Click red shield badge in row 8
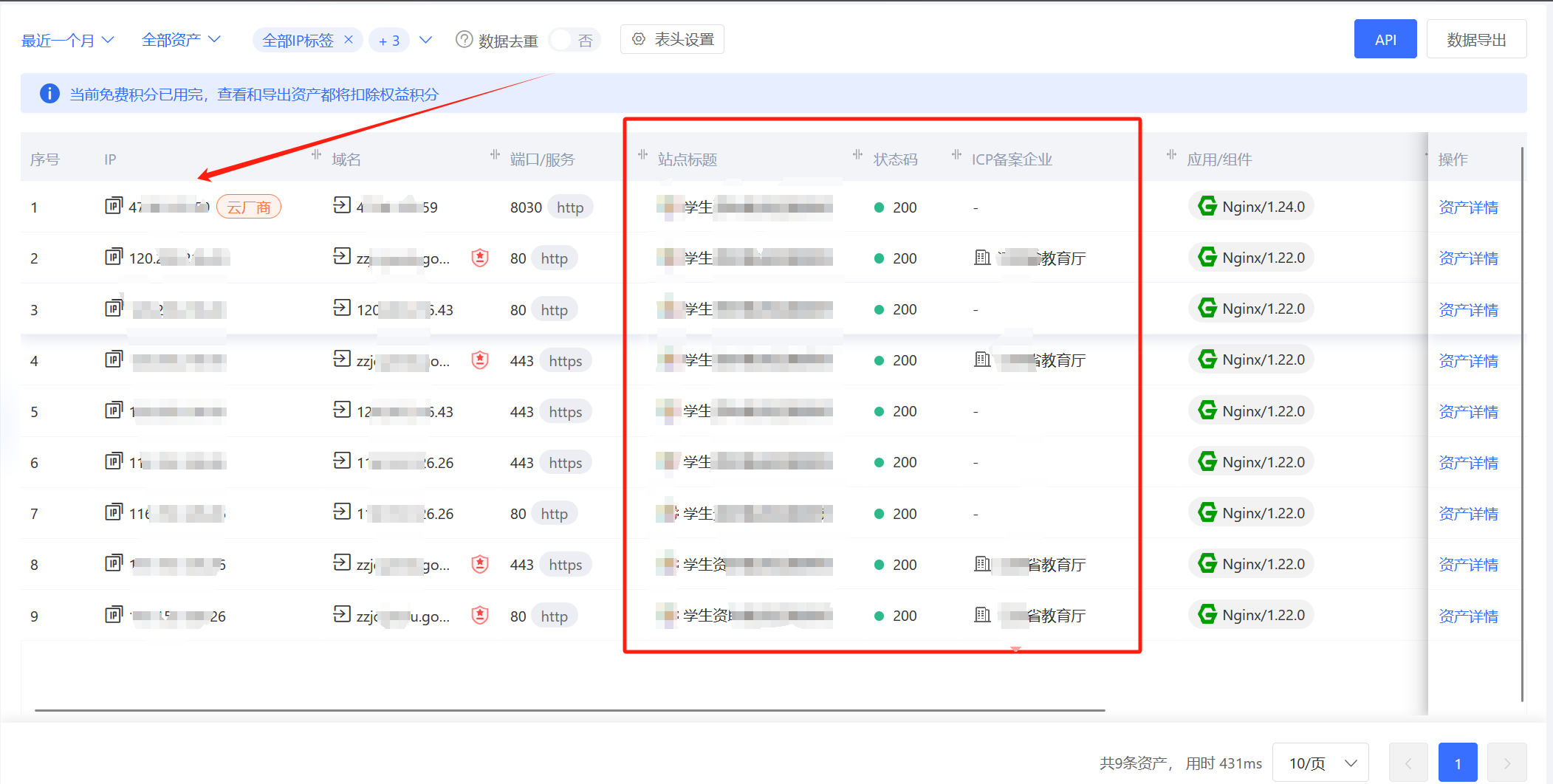 click(480, 565)
